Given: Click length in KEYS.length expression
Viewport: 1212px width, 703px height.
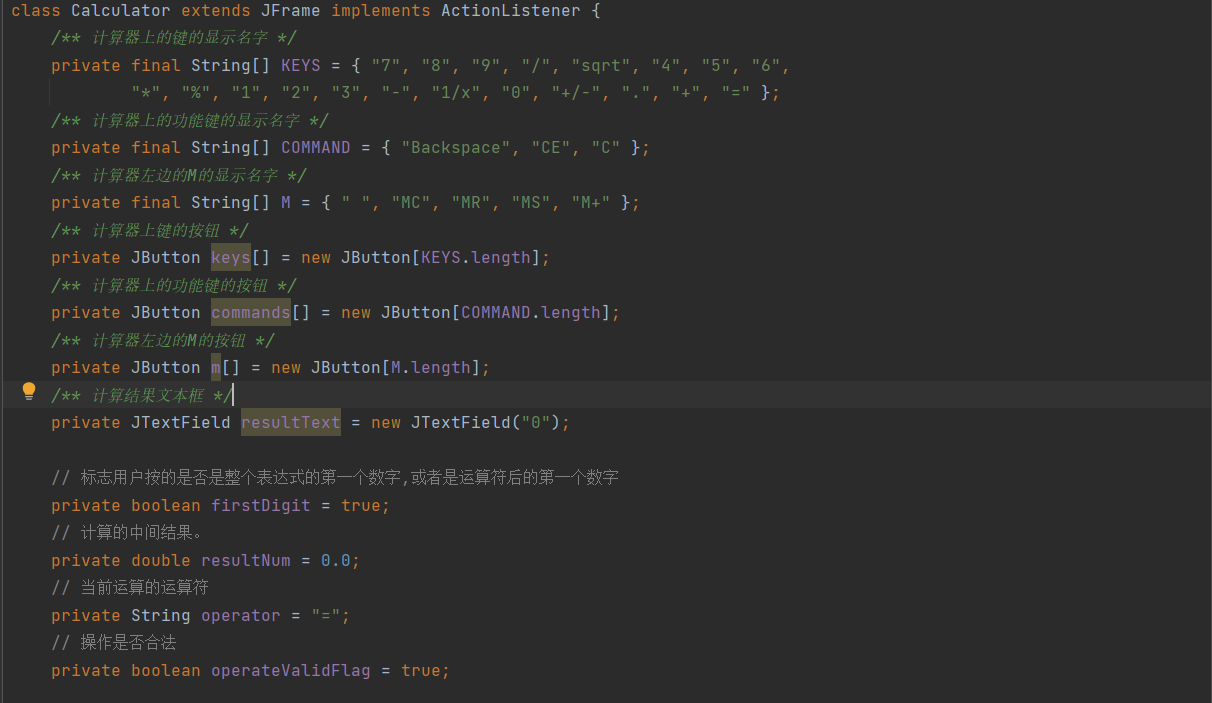Looking at the screenshot, I should 501,258.
